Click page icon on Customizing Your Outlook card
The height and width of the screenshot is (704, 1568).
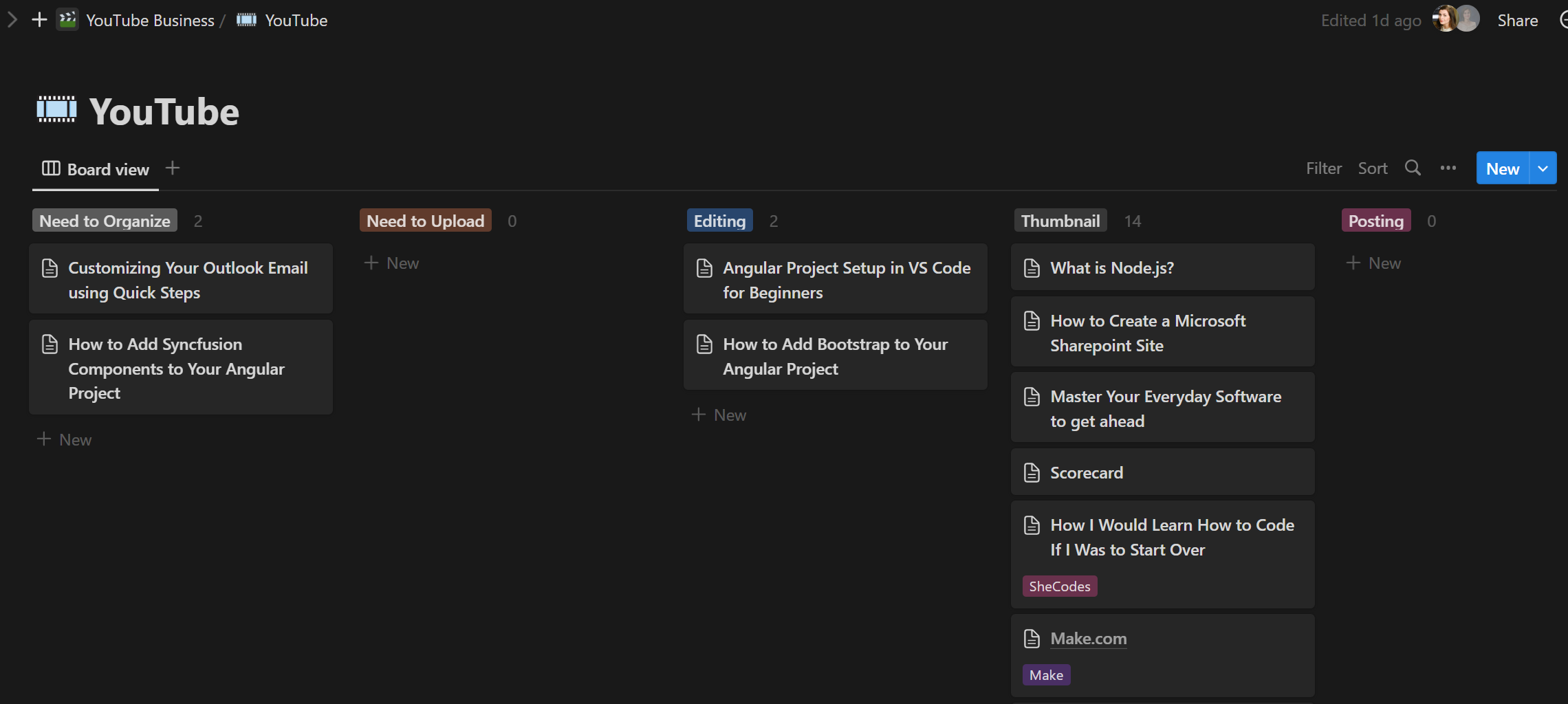tap(50, 268)
